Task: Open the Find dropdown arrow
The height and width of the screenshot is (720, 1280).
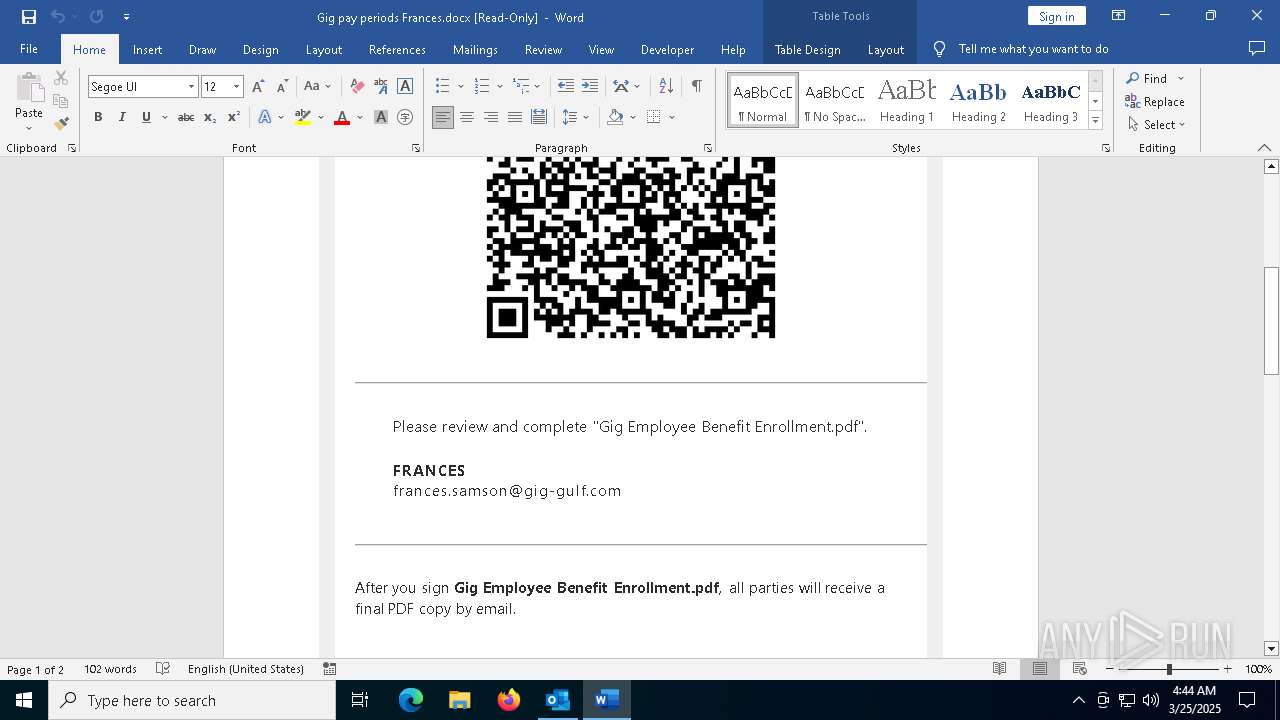Action: 1181,79
